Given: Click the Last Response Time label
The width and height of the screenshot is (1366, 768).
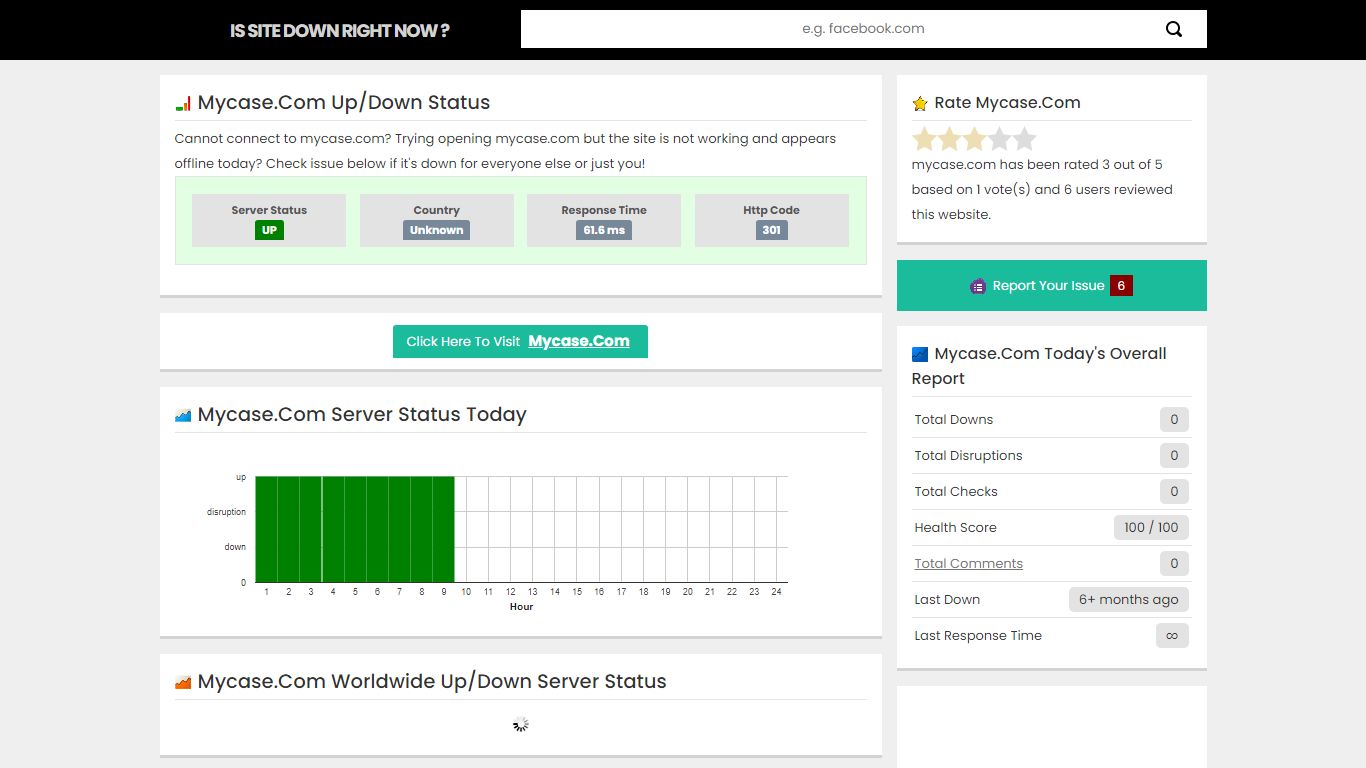Looking at the screenshot, I should pos(978,636).
